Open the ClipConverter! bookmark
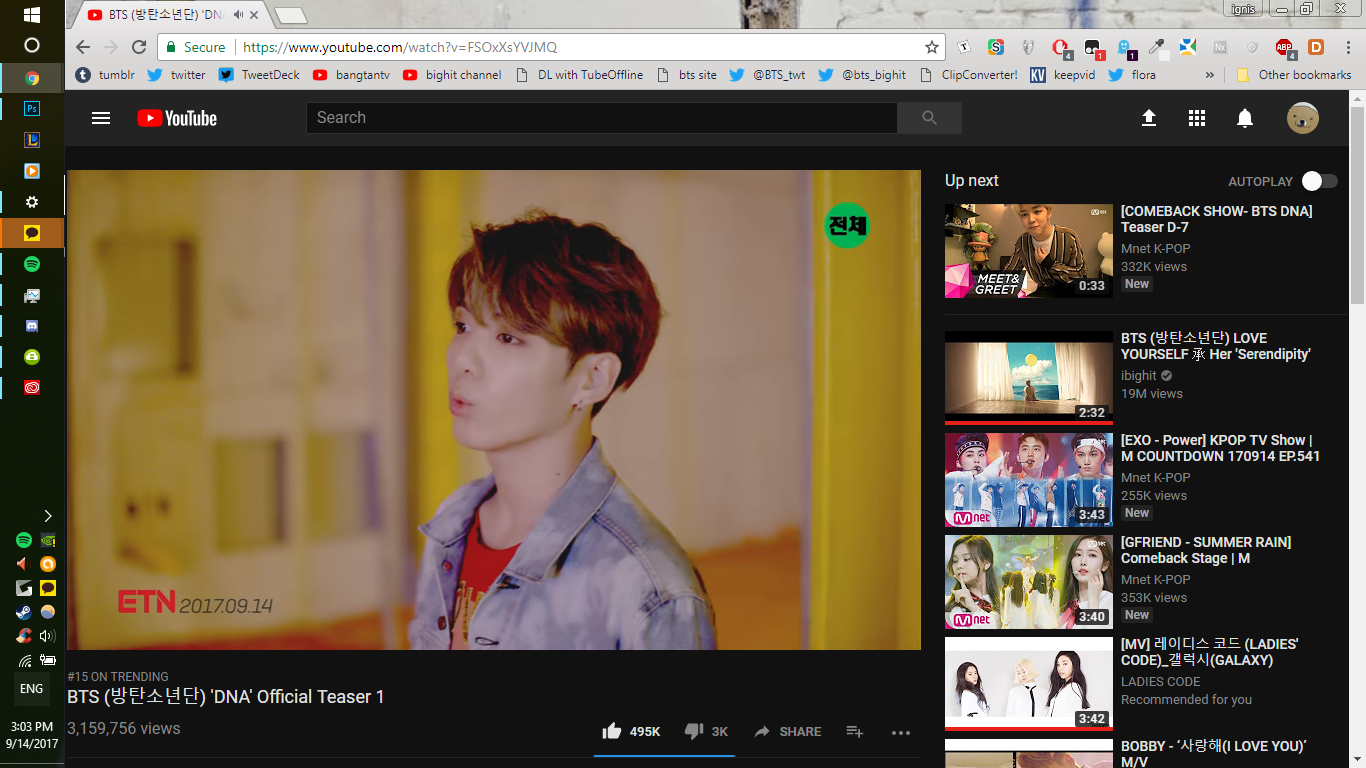Image resolution: width=1366 pixels, height=768 pixels. (x=969, y=75)
